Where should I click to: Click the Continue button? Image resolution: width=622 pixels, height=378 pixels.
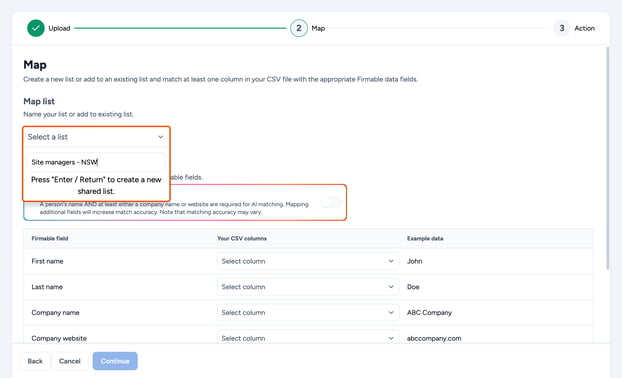click(x=115, y=361)
